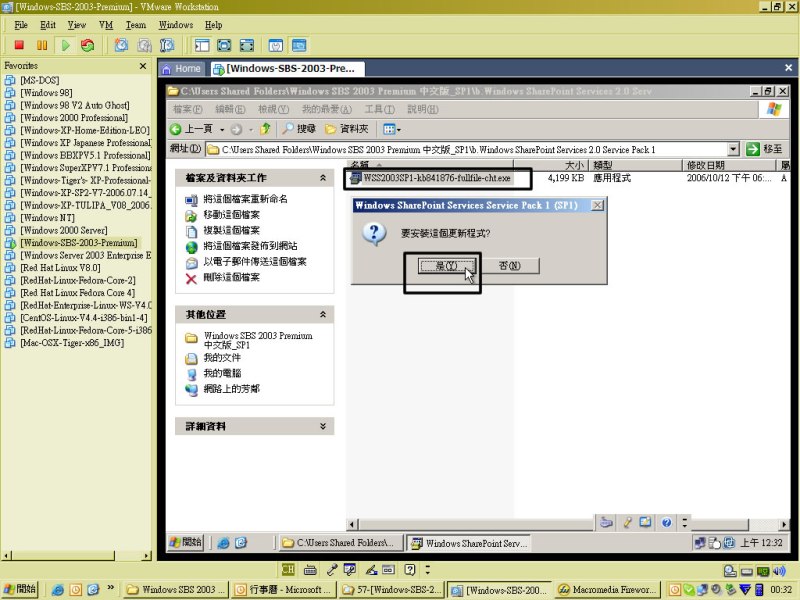Open the Team menu

[x=136, y=25]
